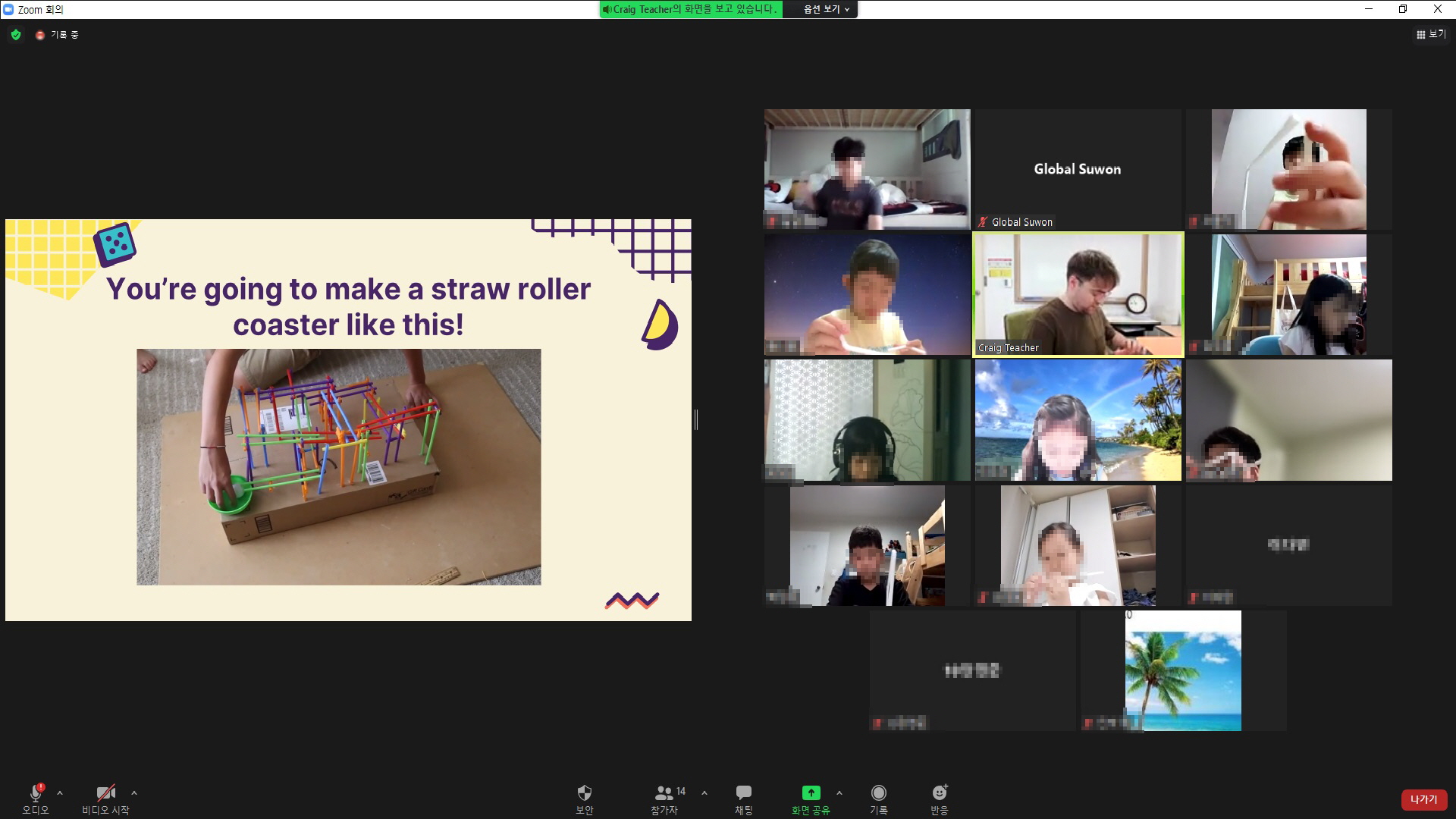
Task: Click the Record (기록) circle icon
Action: tap(878, 793)
